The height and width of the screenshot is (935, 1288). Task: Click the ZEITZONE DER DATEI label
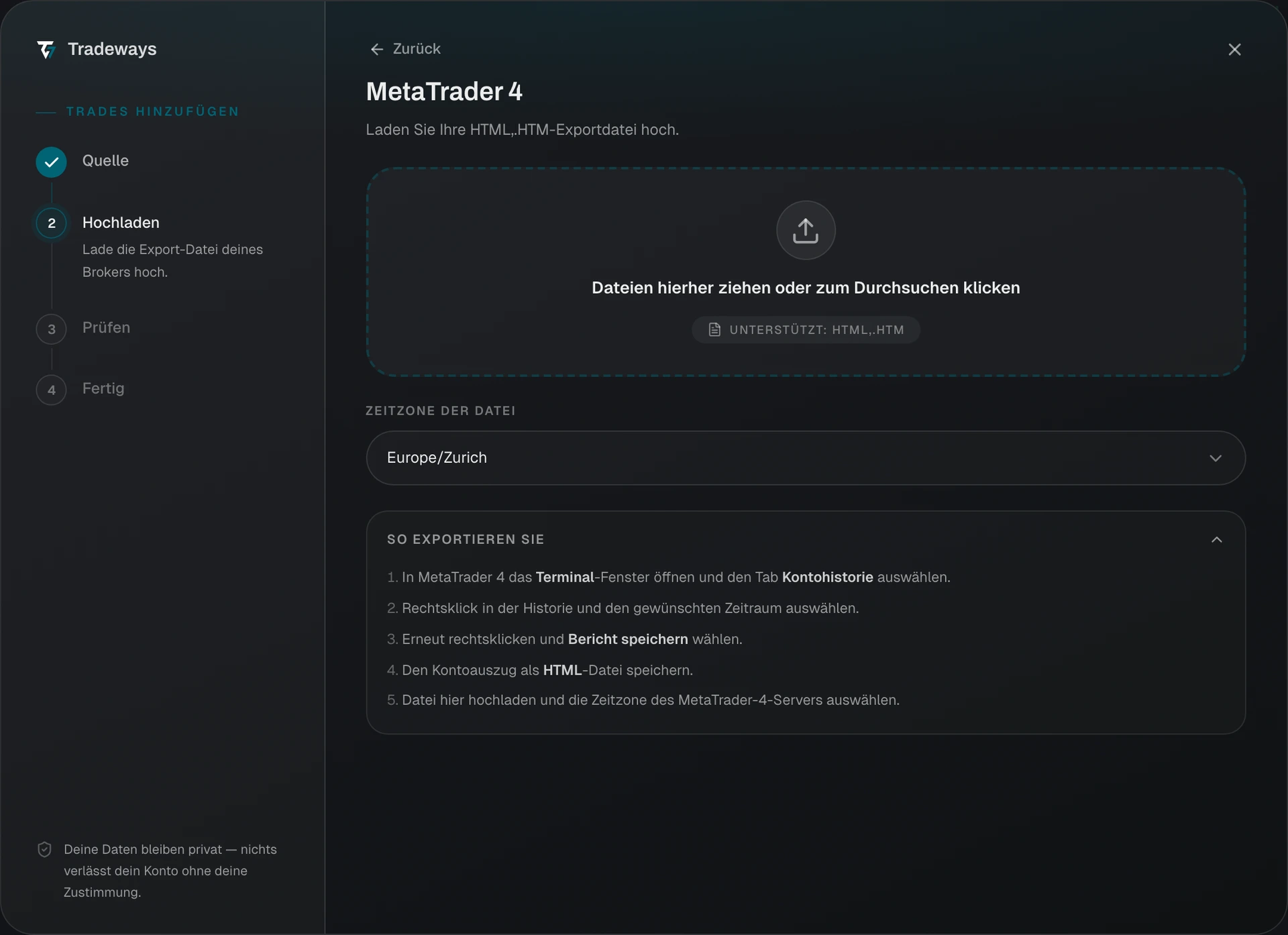click(x=441, y=411)
